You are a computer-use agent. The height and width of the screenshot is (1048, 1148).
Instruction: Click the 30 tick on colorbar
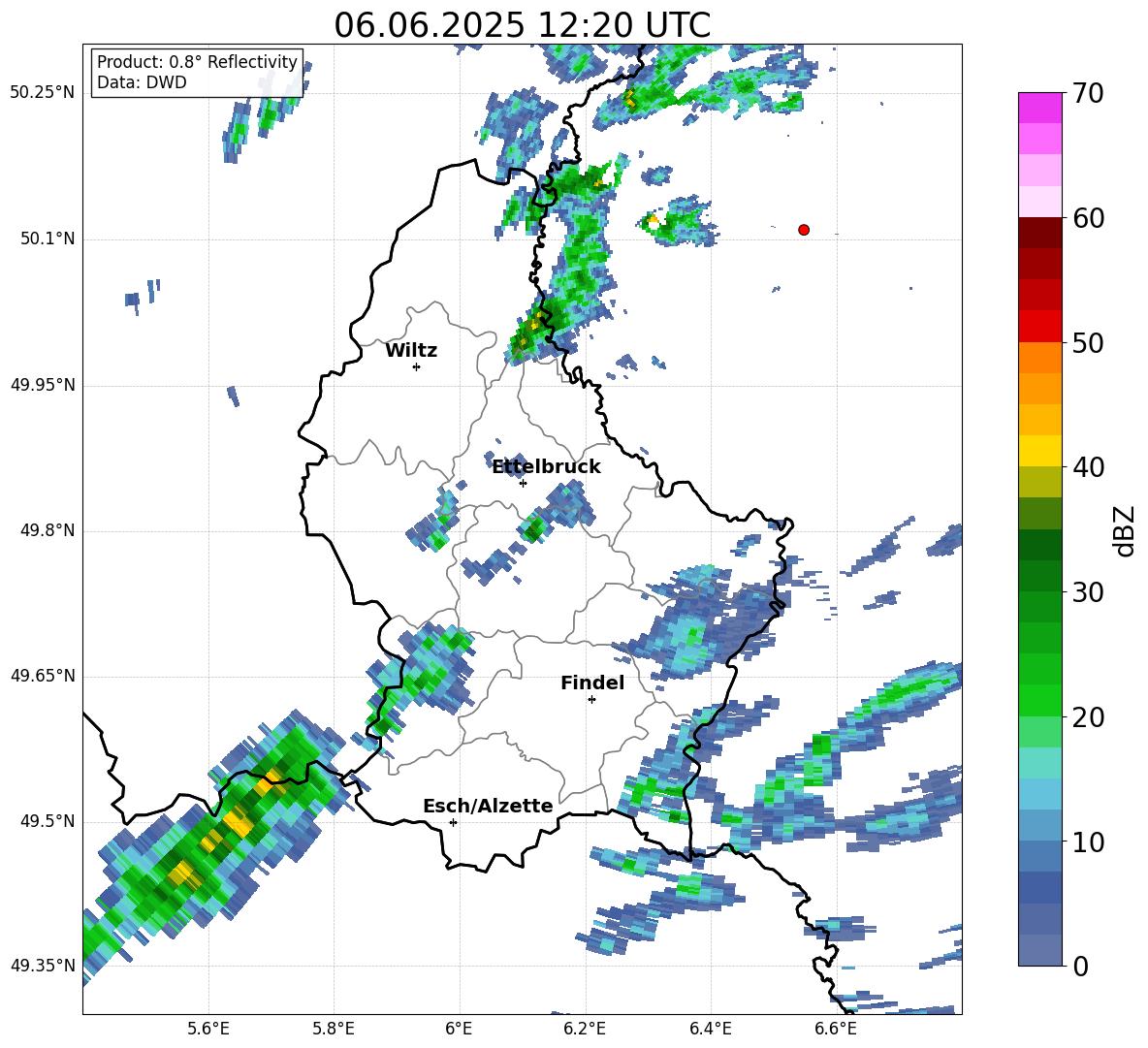tap(1087, 592)
